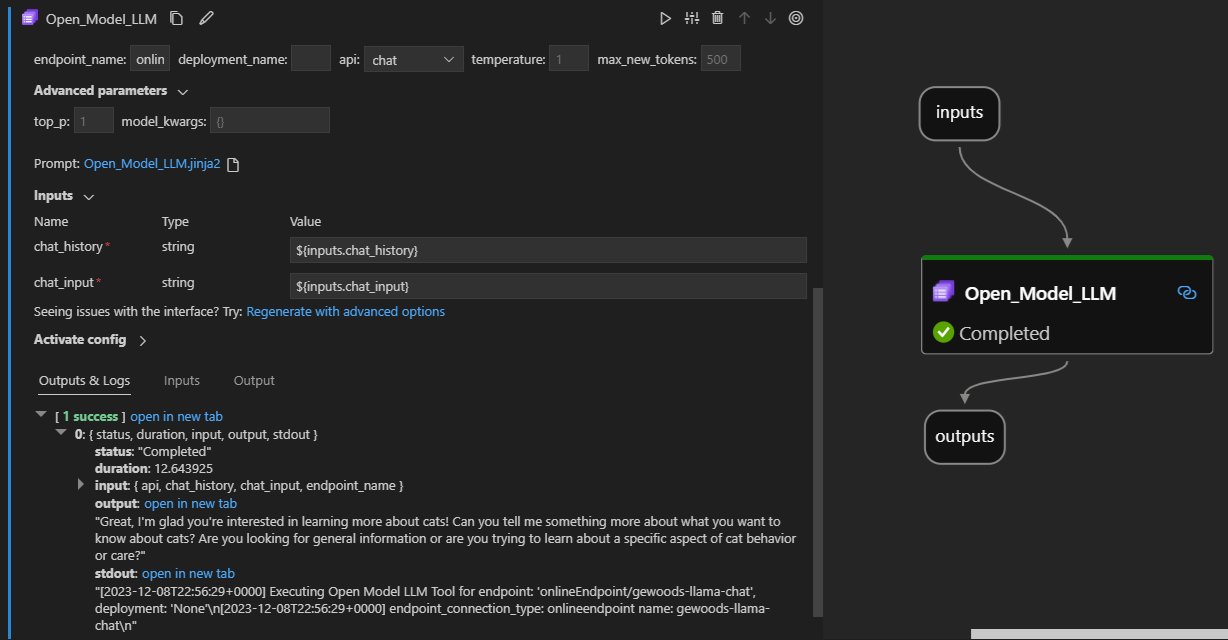1228x640 pixels.
Task: Run the Open_Model_LLM flow
Action: point(664,17)
